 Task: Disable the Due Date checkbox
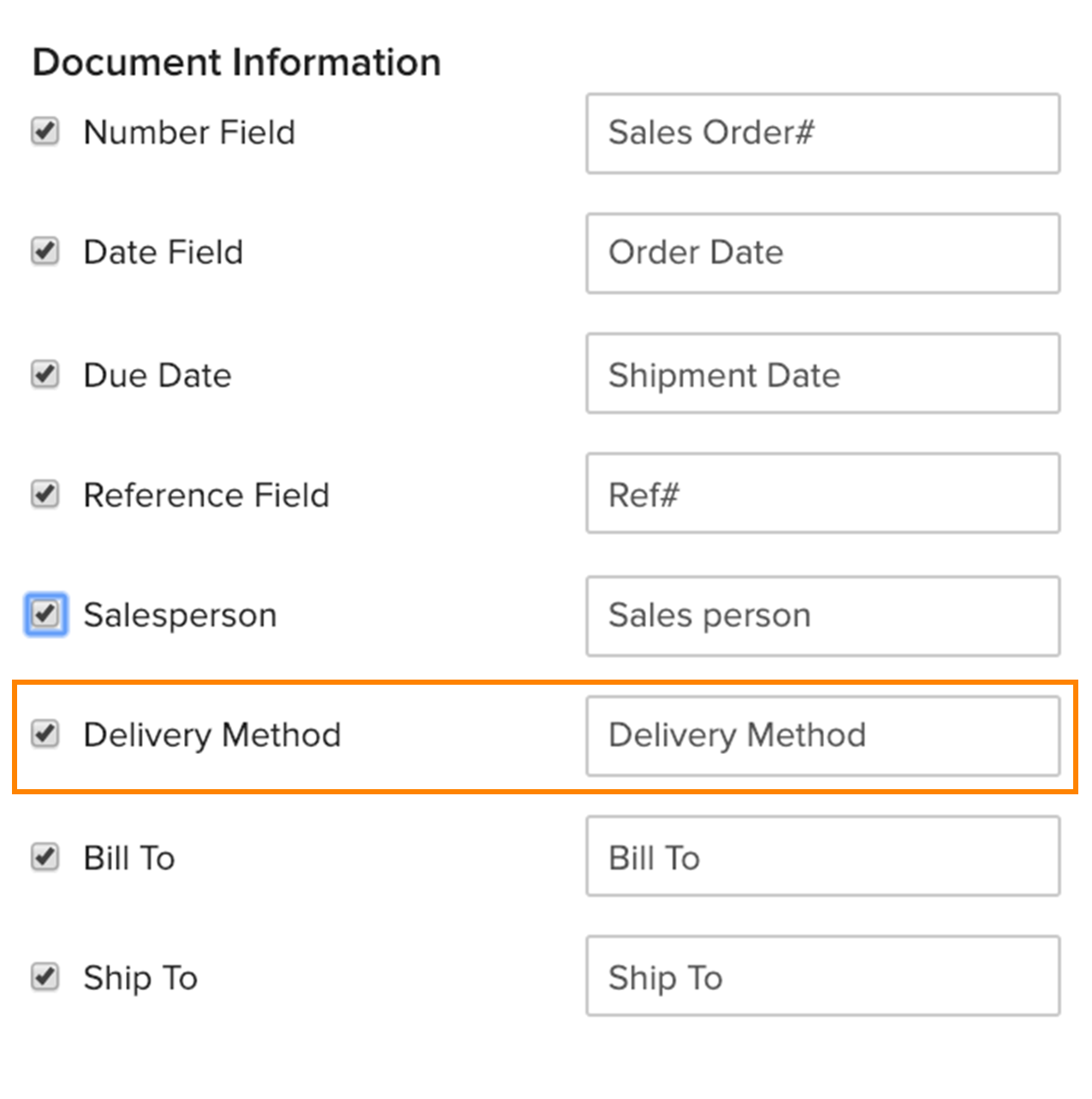pos(45,375)
